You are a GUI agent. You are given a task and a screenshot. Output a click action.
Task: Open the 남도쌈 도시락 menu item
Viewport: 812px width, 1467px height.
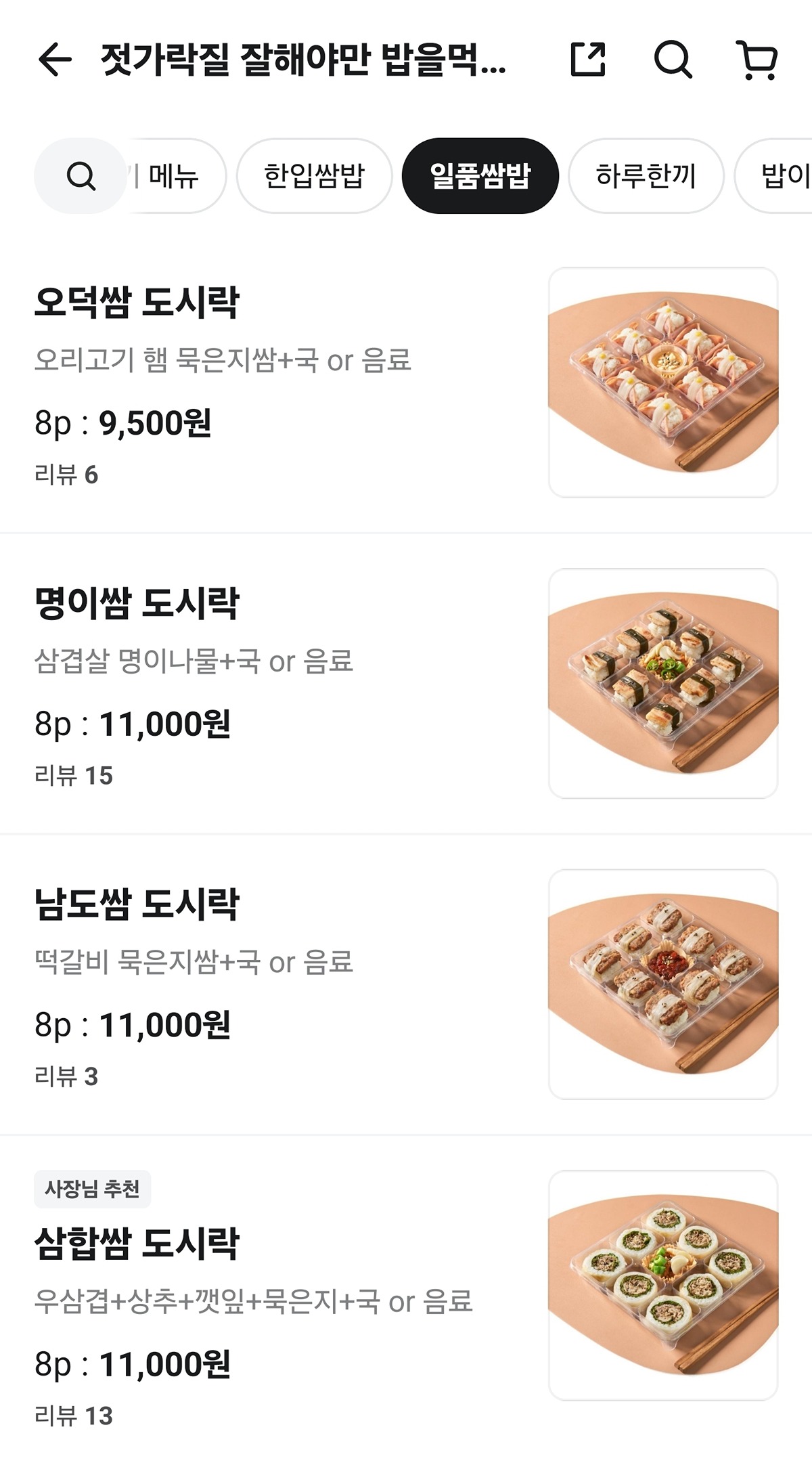pos(137,904)
